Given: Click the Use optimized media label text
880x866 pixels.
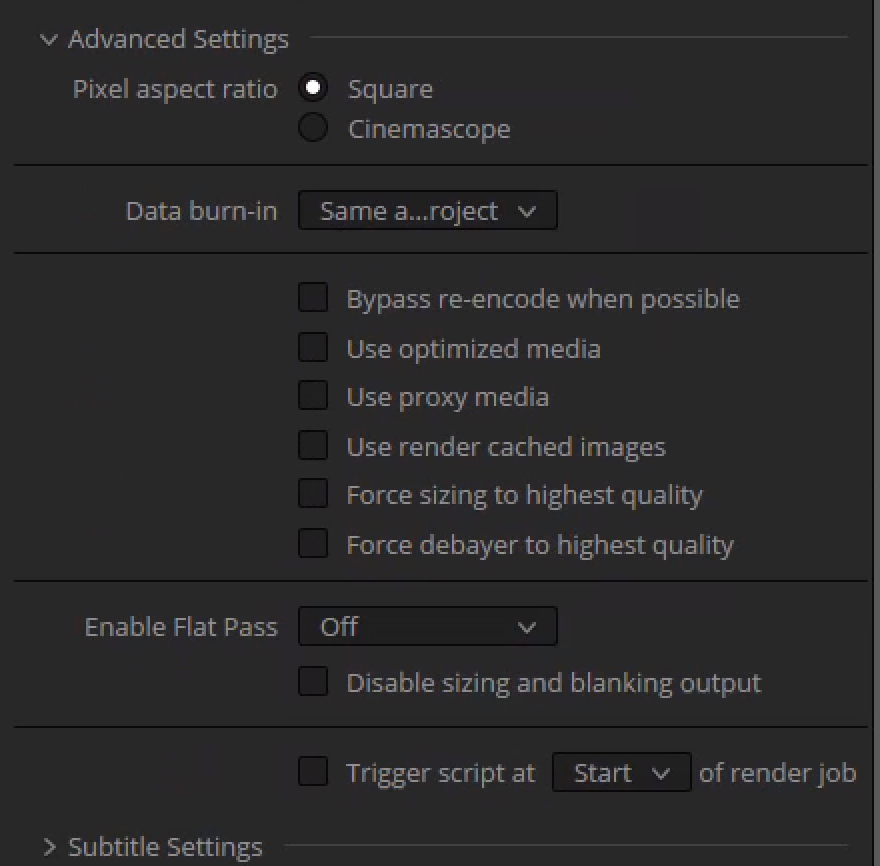Looking at the screenshot, I should pyautogui.click(x=473, y=349).
